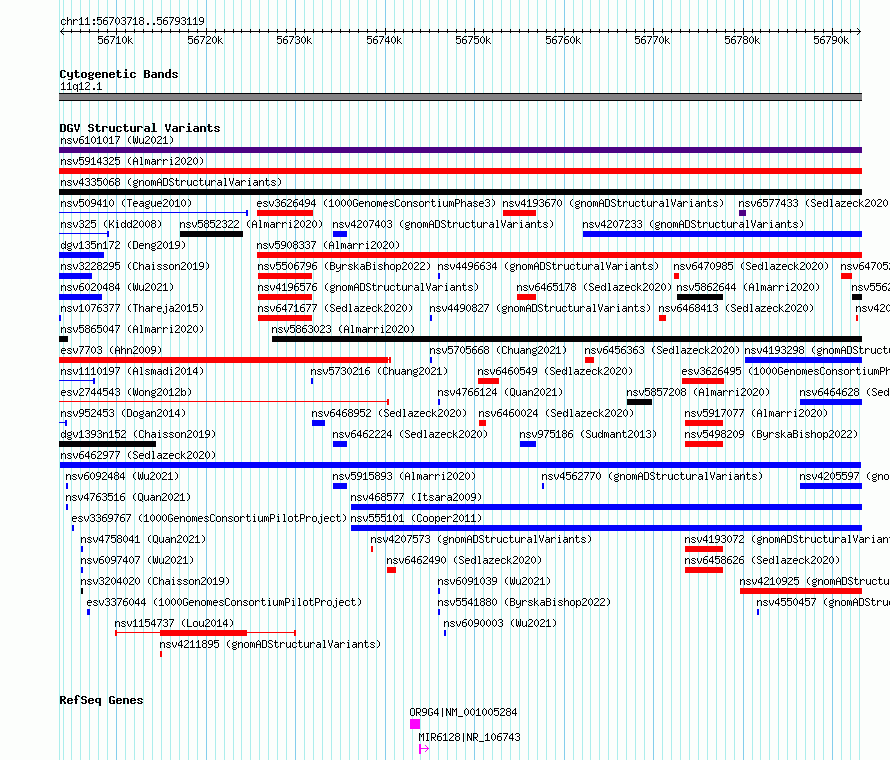This screenshot has height=760, width=890.
Task: Open nsv6470985 (Sedlazeck2020) label
Action: point(751,266)
